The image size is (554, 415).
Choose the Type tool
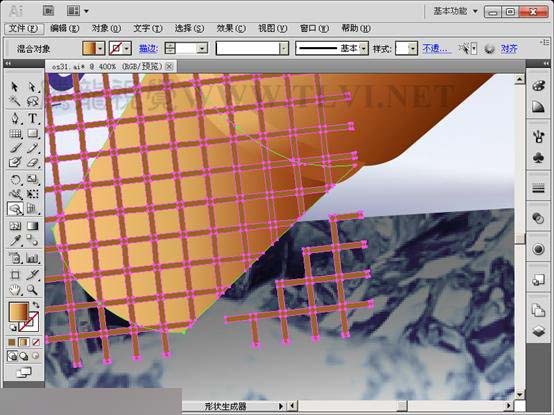click(32, 118)
